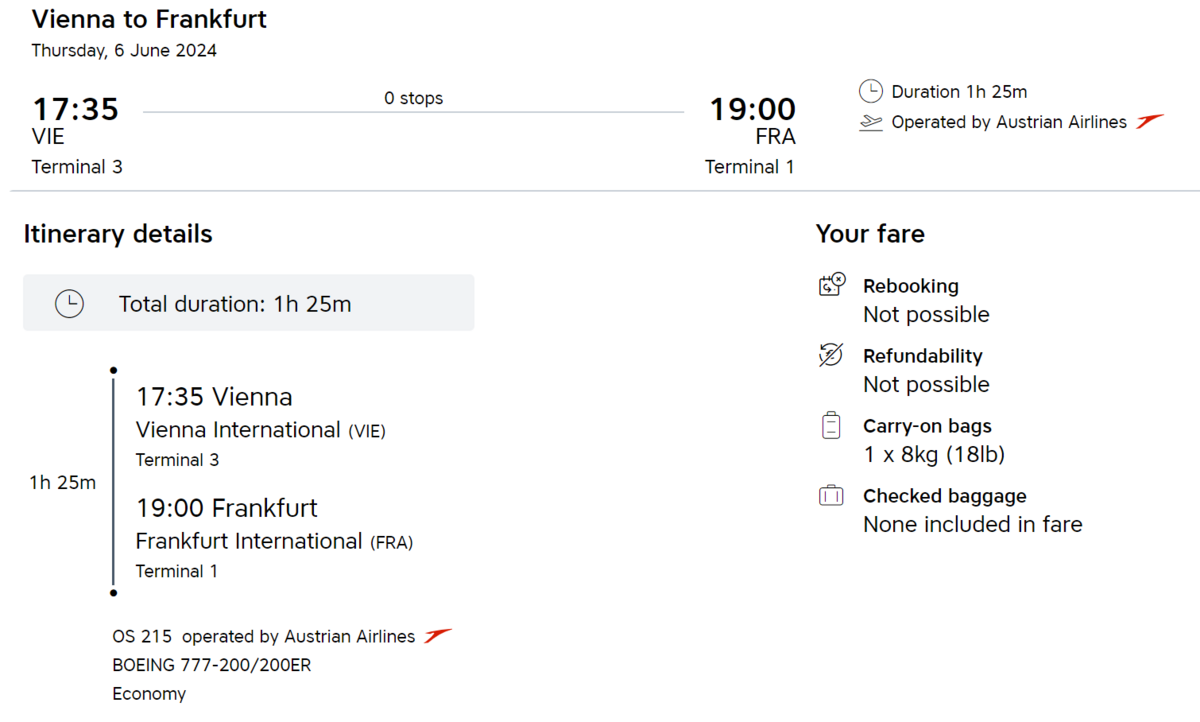Click the 19:00 arrival time in header
The height and width of the screenshot is (722, 1200).
tap(752, 109)
